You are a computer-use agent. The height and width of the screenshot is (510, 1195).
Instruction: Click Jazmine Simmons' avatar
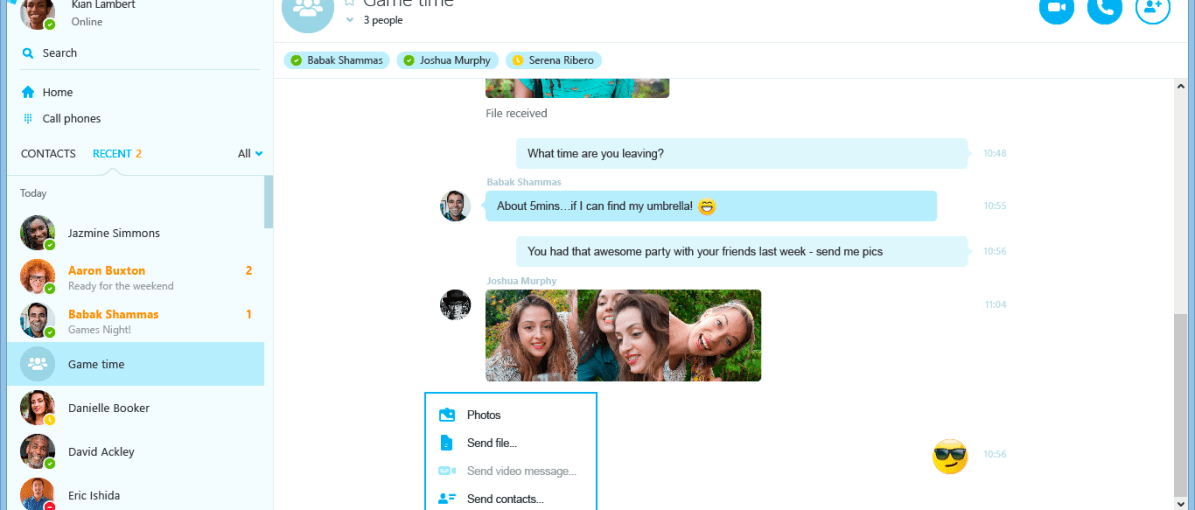pos(37,233)
